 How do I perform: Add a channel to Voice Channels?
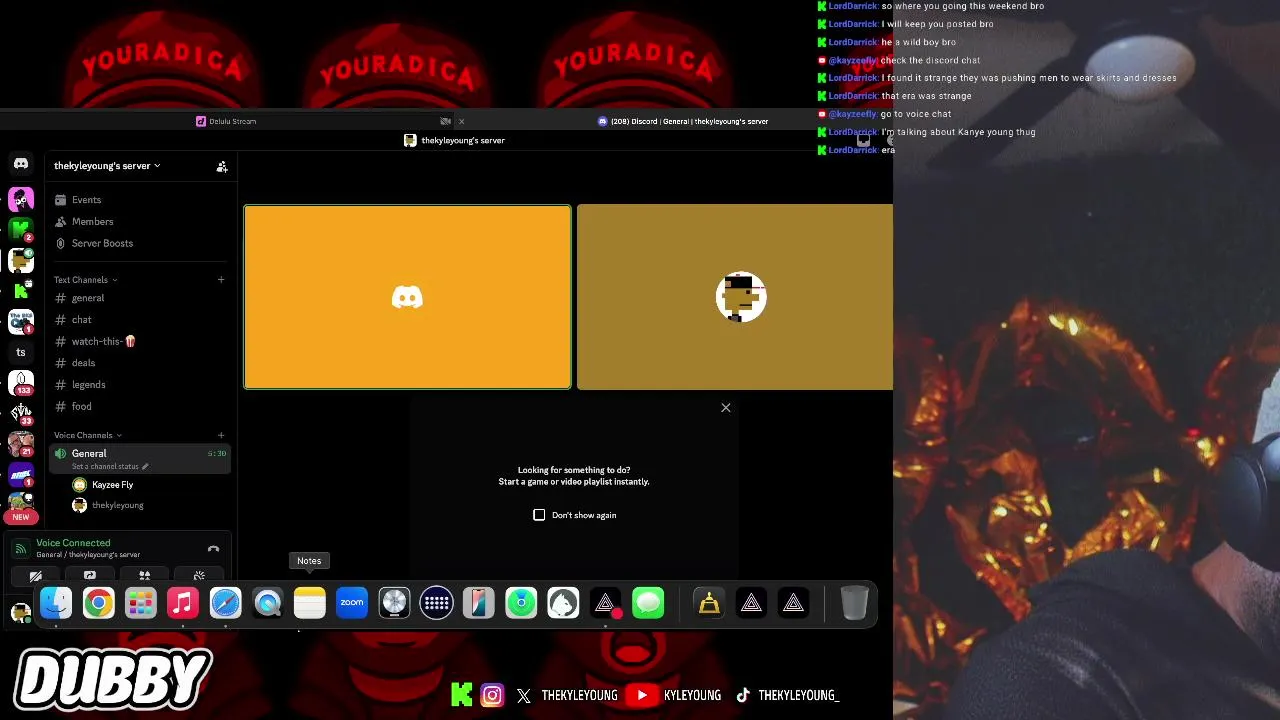pos(221,435)
